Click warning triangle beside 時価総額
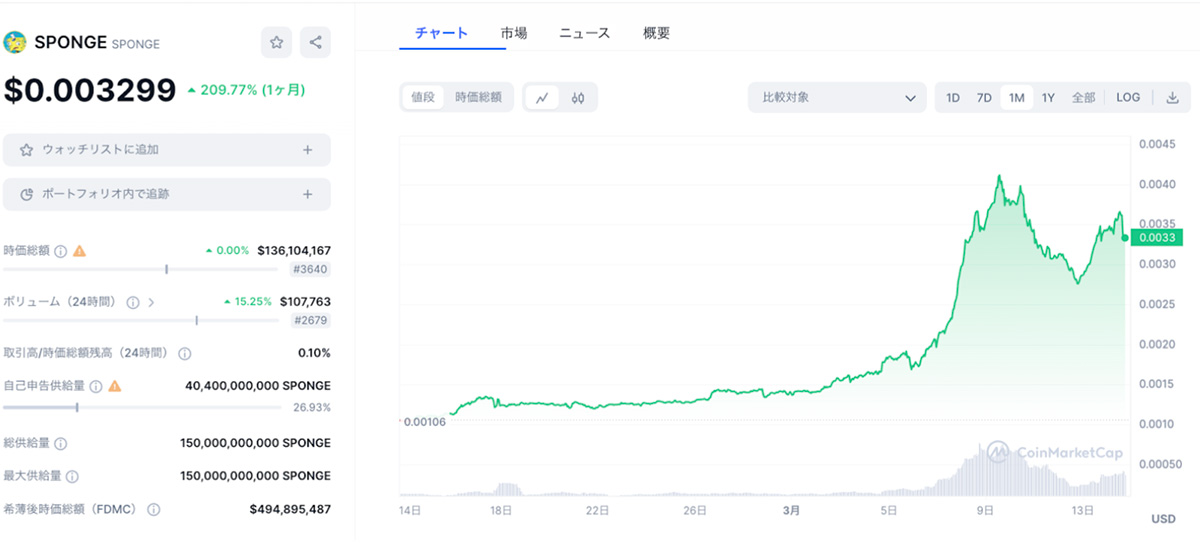Image resolution: width=1200 pixels, height=549 pixels. click(x=80, y=251)
